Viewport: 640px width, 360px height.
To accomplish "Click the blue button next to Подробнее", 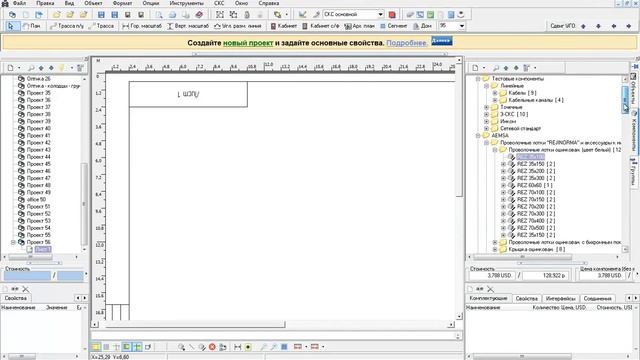I will pos(442,41).
